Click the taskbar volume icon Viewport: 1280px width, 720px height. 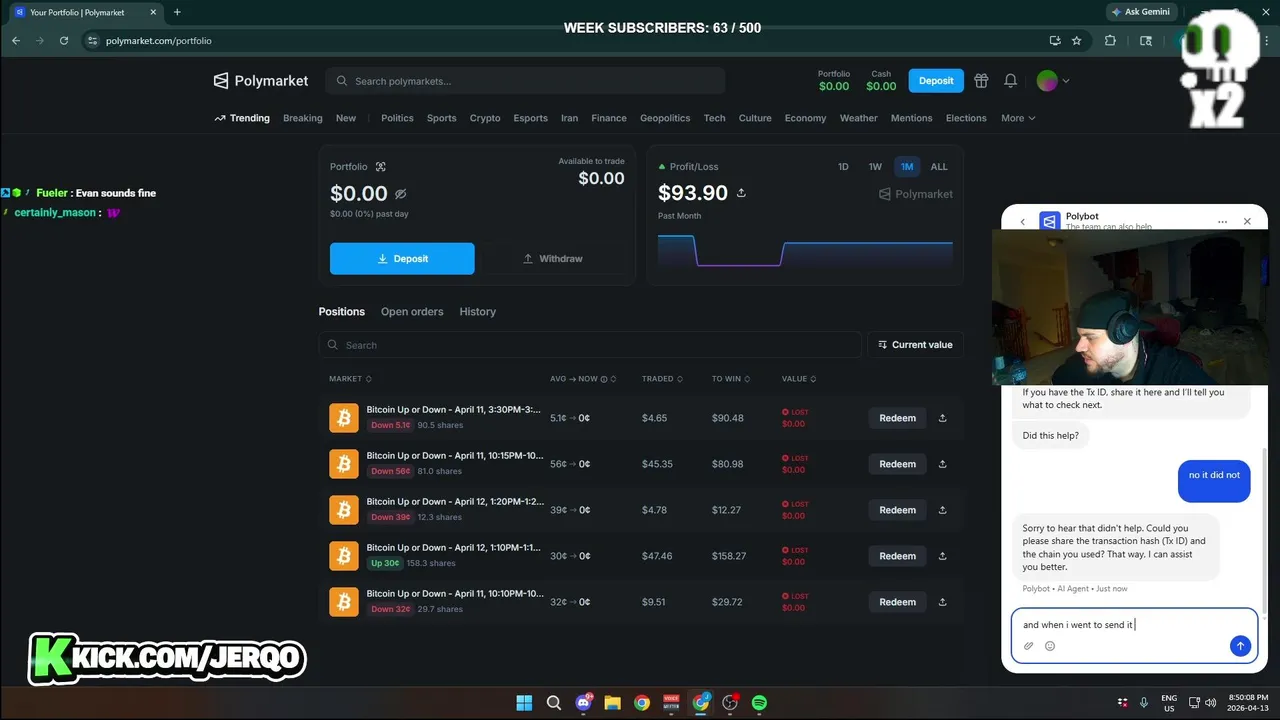coord(1210,702)
